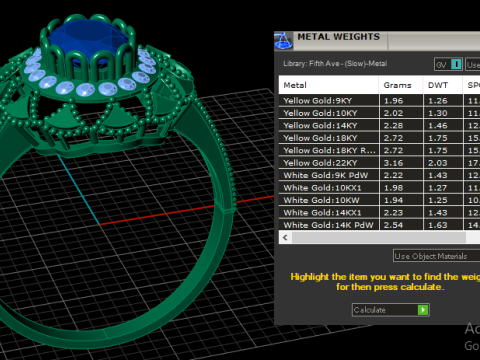The height and width of the screenshot is (360, 480).
Task: Click the 3.16 grams value
Action: pyautogui.click(x=393, y=163)
